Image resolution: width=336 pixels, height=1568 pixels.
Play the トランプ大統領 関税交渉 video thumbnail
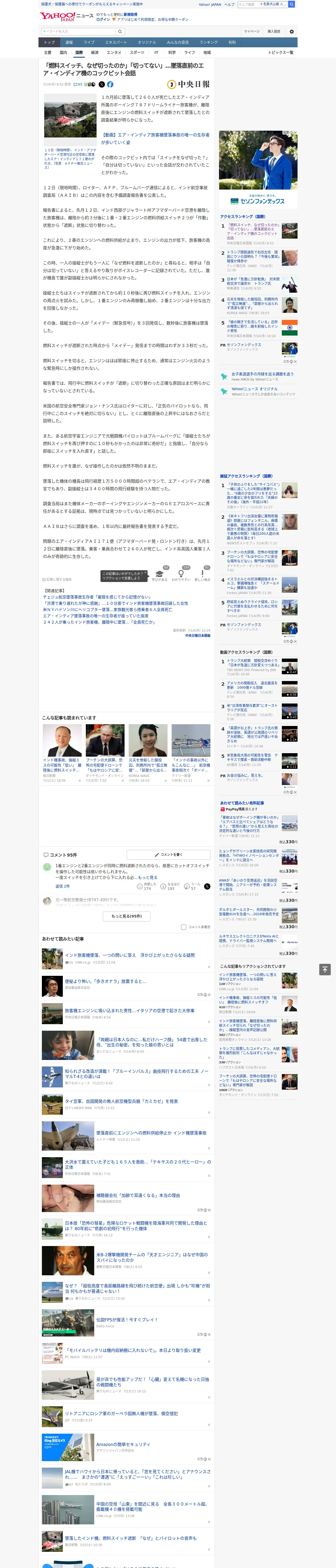click(290, 666)
